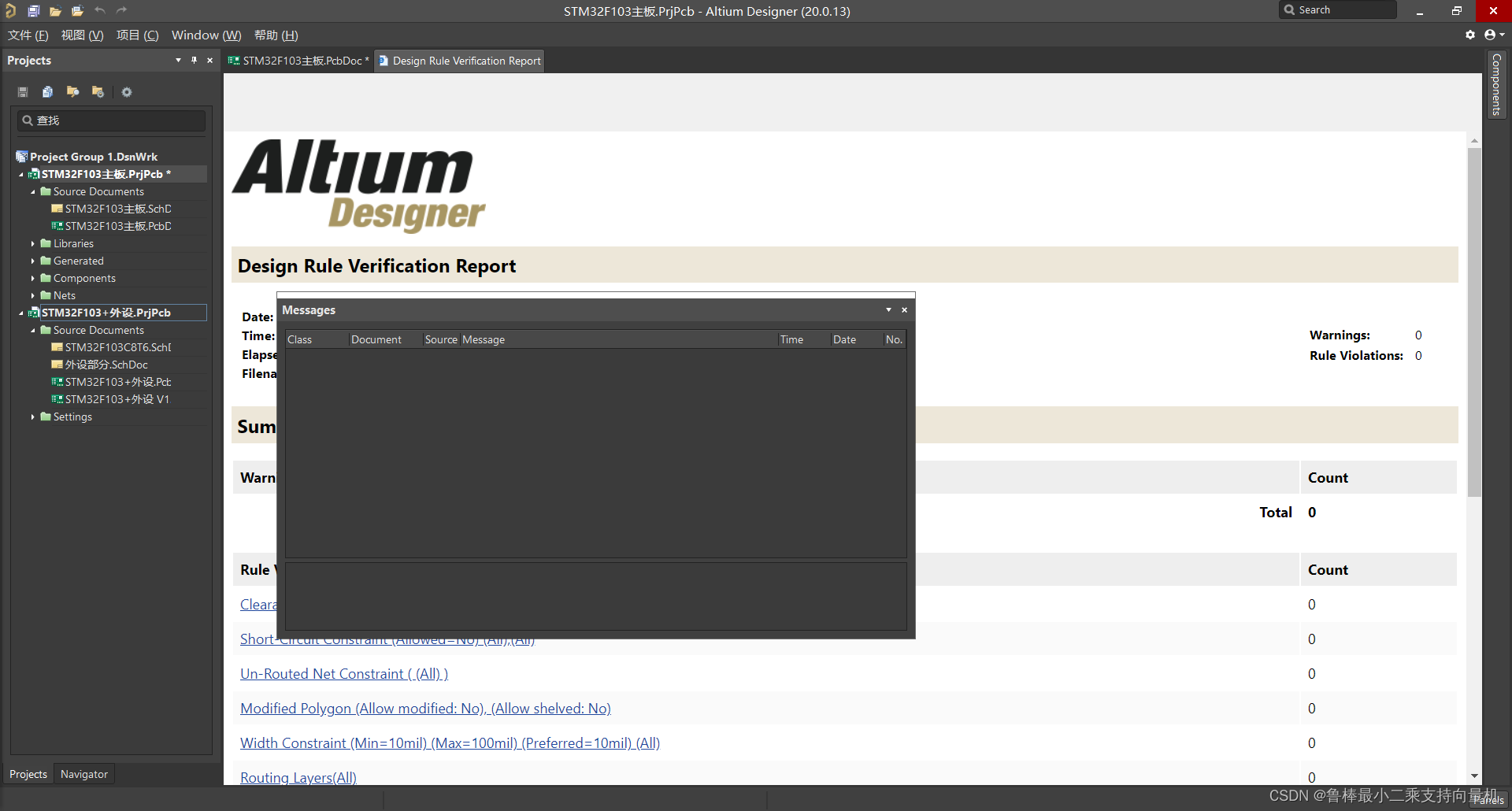Click the report vertical scrollbar thumb
Image resolution: width=1512 pixels, height=811 pixels.
[1474, 322]
